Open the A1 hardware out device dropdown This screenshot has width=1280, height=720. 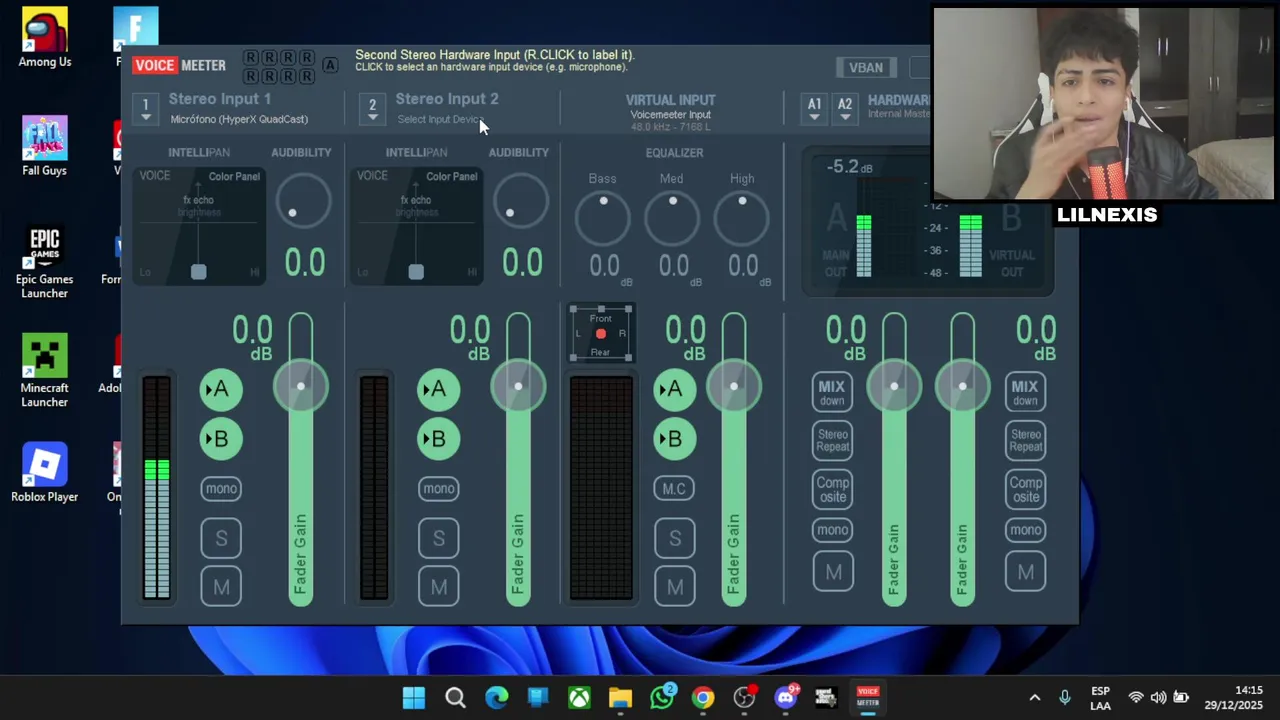click(x=815, y=108)
